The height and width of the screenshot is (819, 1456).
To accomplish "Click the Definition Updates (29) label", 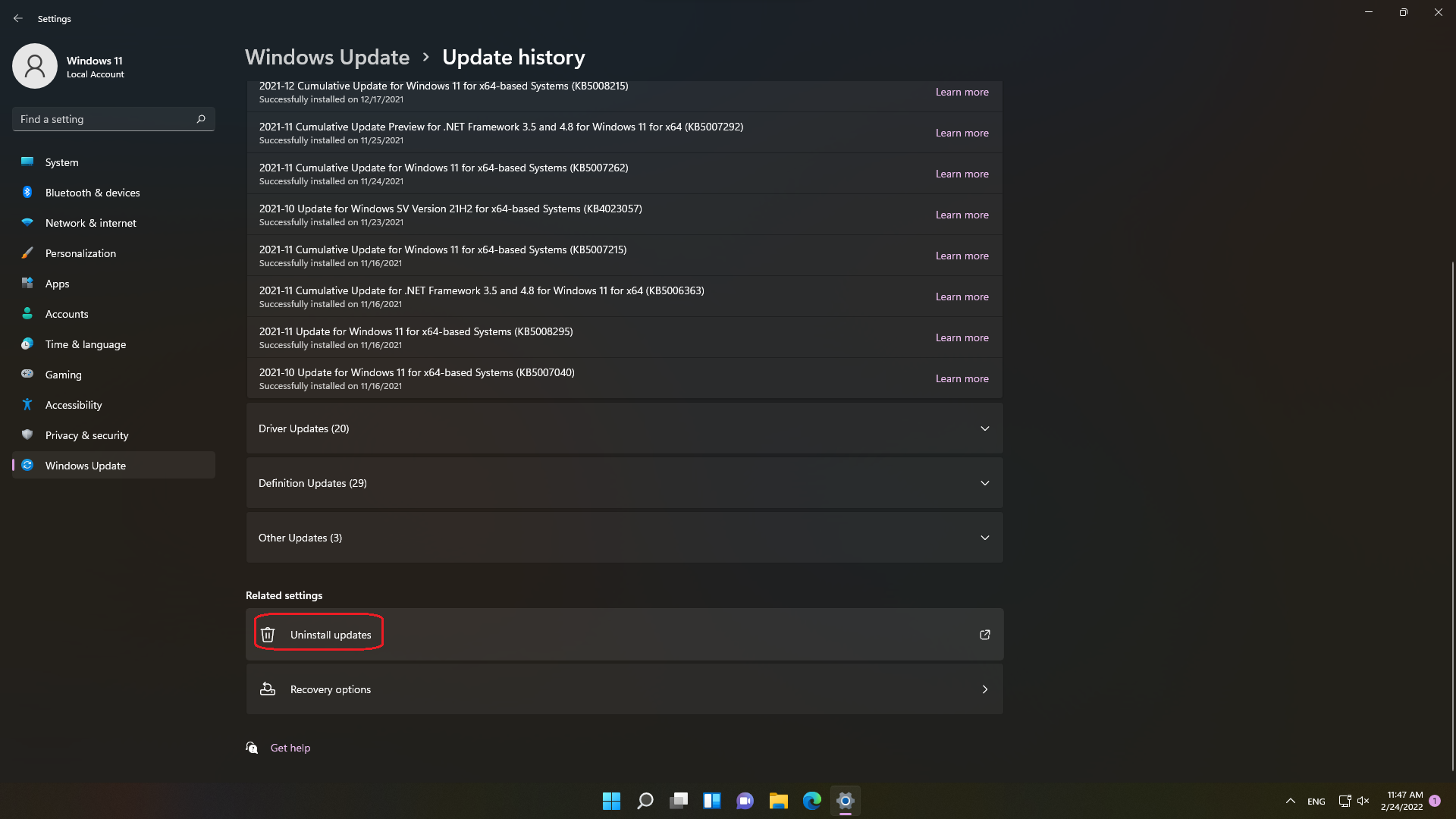I will pos(312,483).
